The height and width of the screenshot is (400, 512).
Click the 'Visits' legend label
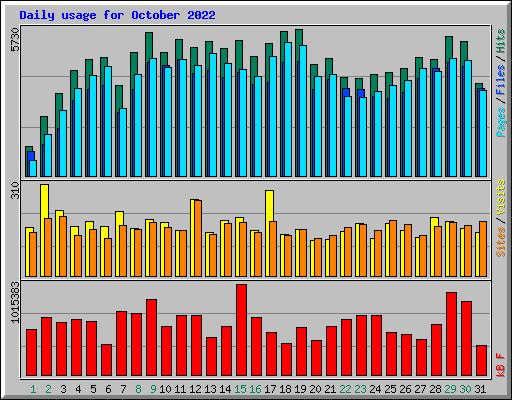501,198
